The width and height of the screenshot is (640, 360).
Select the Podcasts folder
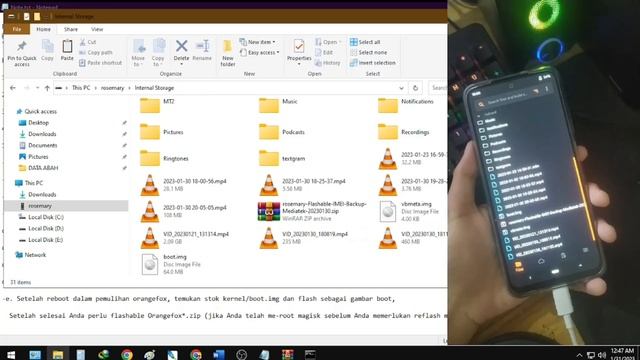282,132
